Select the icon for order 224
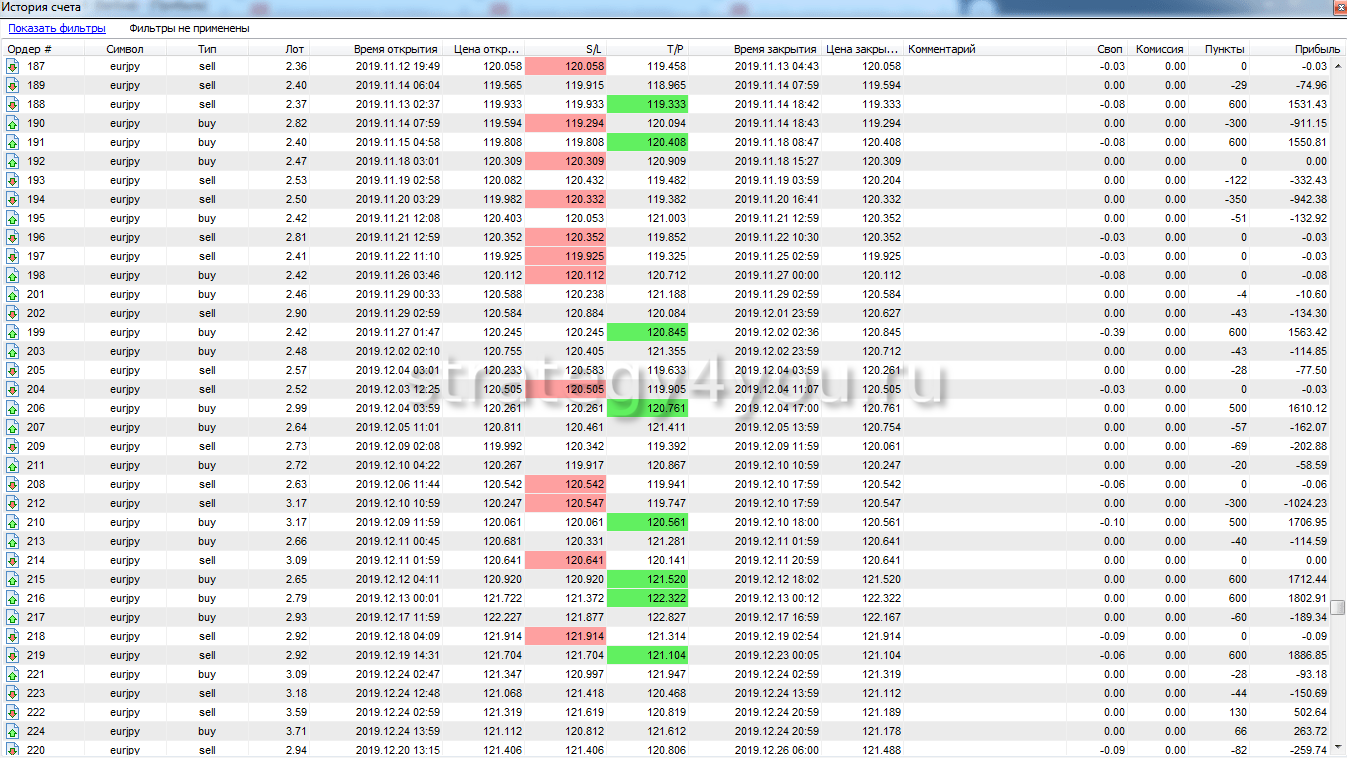 pos(13,731)
